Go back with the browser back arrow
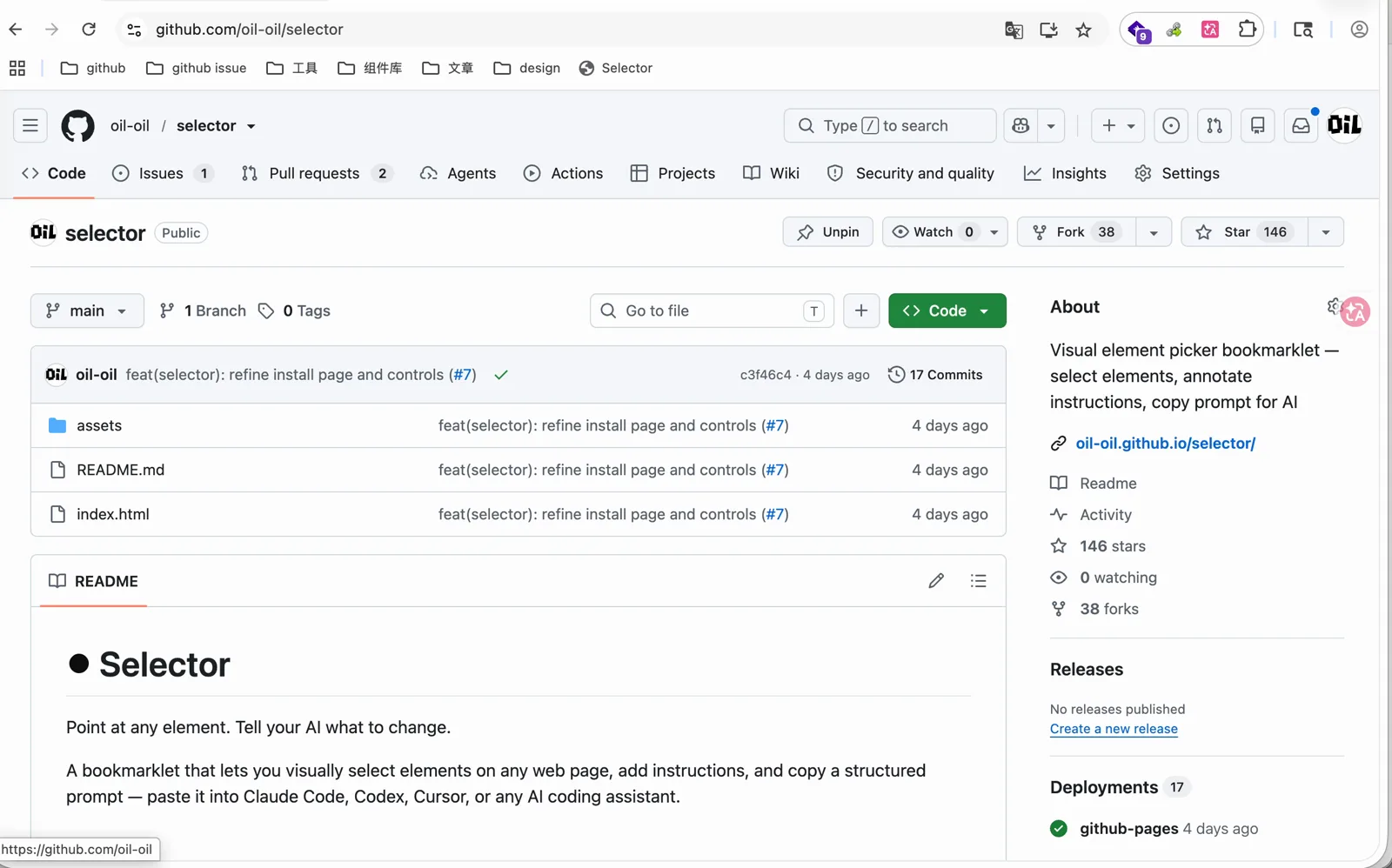Screen dimensions: 1392x868 coord(16,30)
